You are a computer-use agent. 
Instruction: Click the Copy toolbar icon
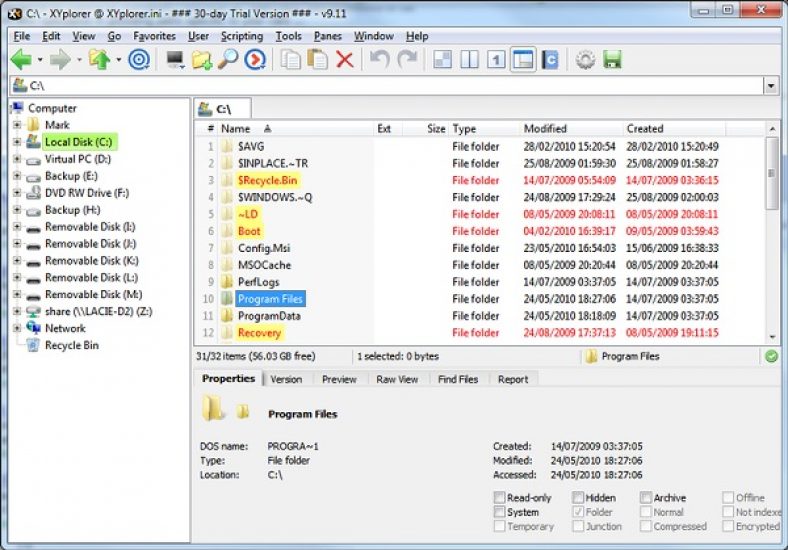(x=291, y=60)
